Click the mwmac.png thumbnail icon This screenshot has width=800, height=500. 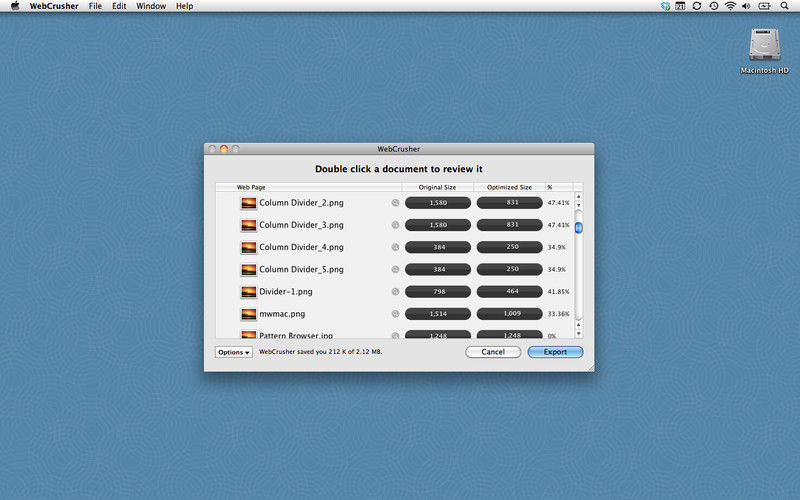(x=248, y=314)
